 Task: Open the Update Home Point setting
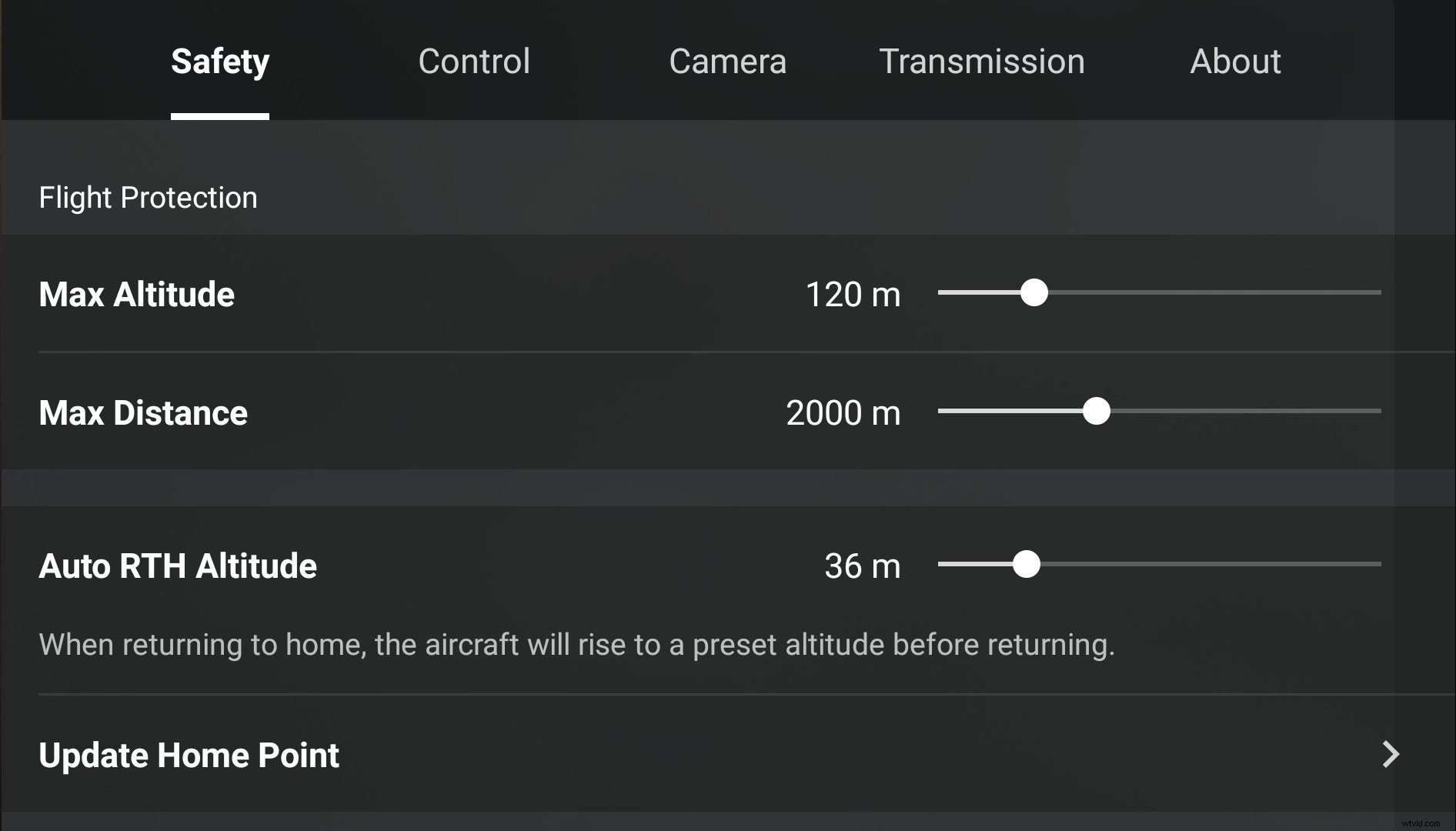pyautogui.click(x=189, y=755)
